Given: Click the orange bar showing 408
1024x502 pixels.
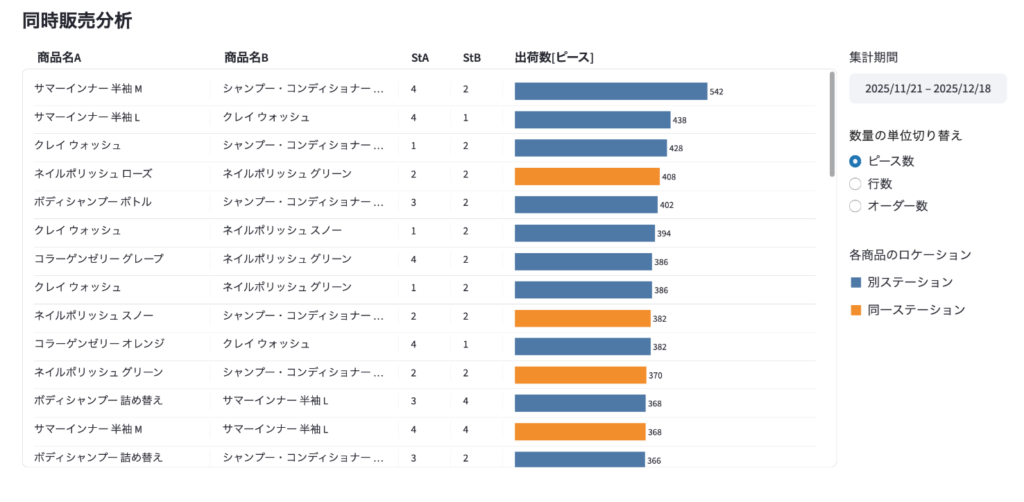Looking at the screenshot, I should click(587, 176).
